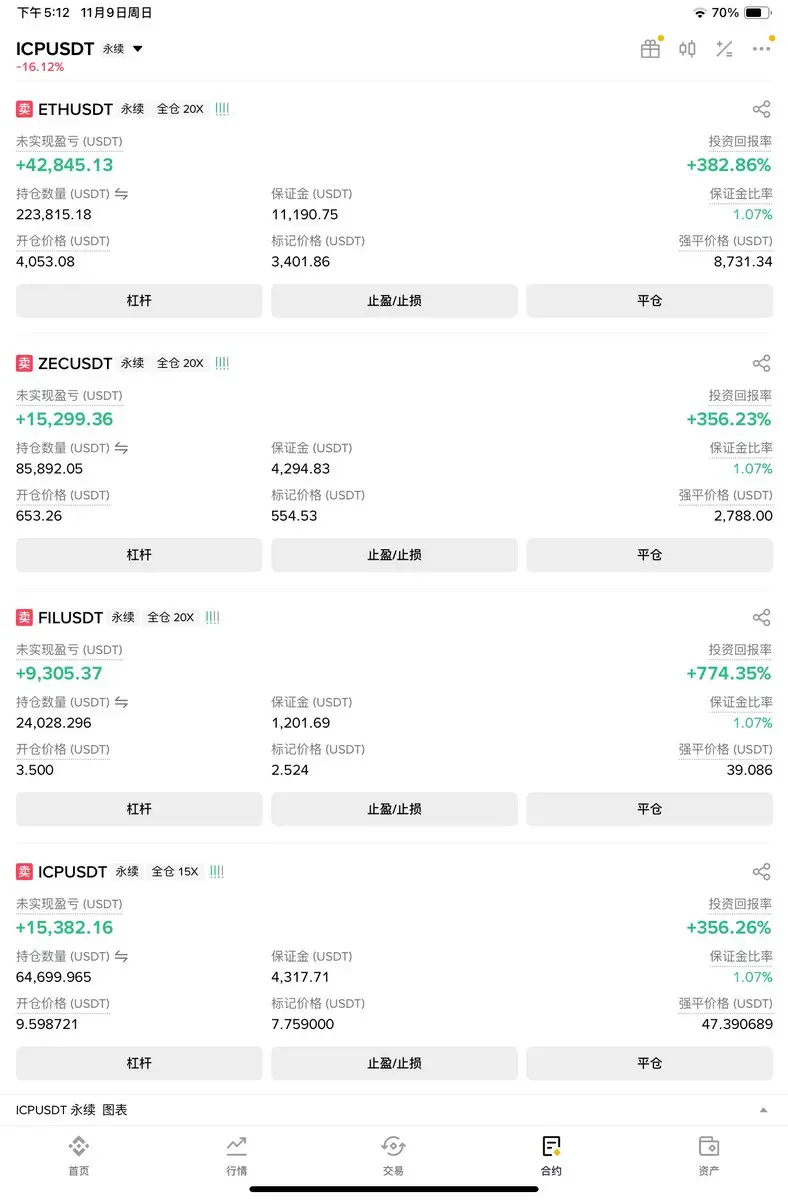Share the FILUSDT position
The width and height of the screenshot is (788, 1200).
tap(761, 617)
